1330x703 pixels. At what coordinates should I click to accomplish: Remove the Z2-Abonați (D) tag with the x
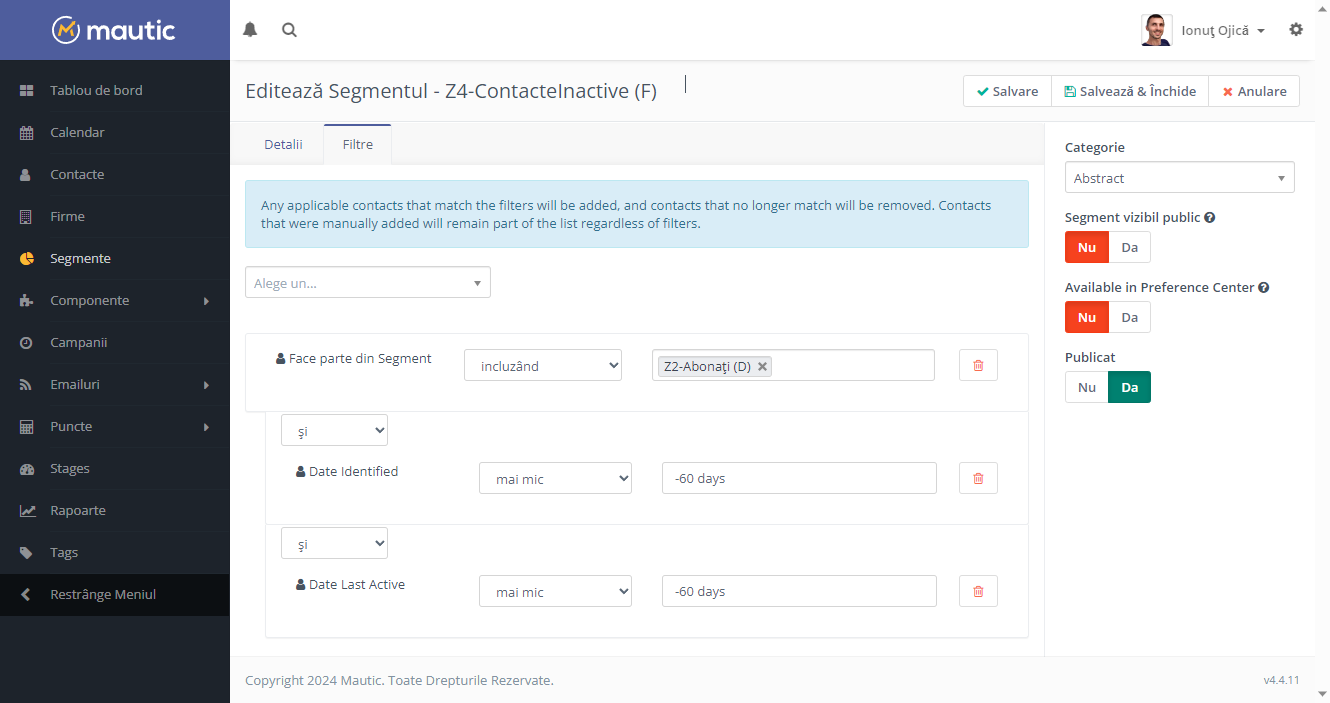tap(762, 367)
